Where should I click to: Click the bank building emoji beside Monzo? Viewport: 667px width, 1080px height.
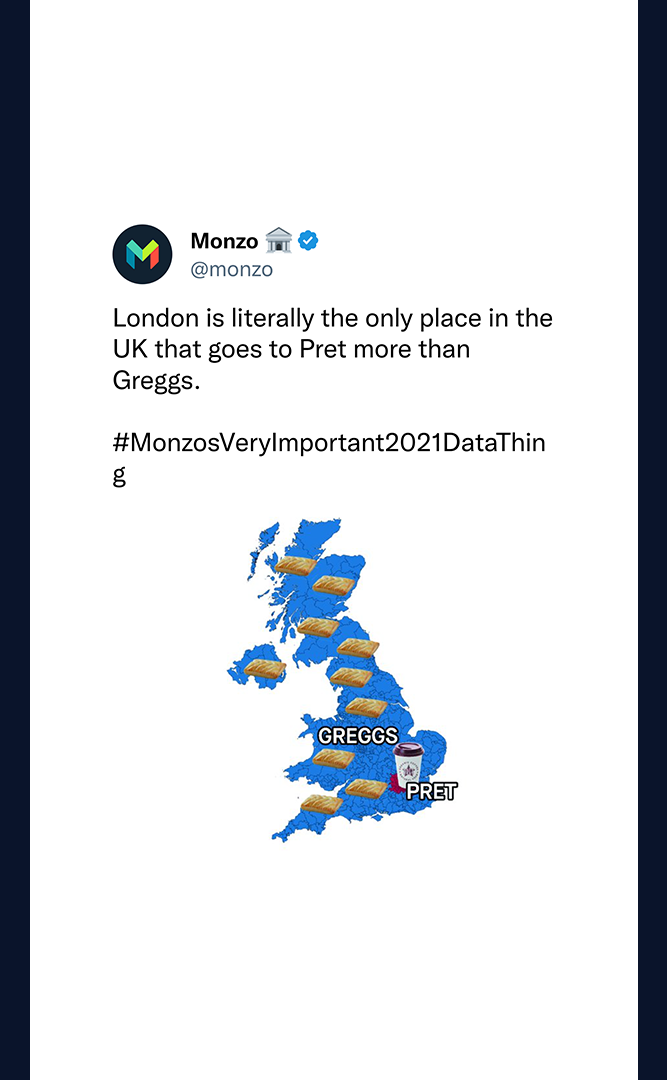278,241
